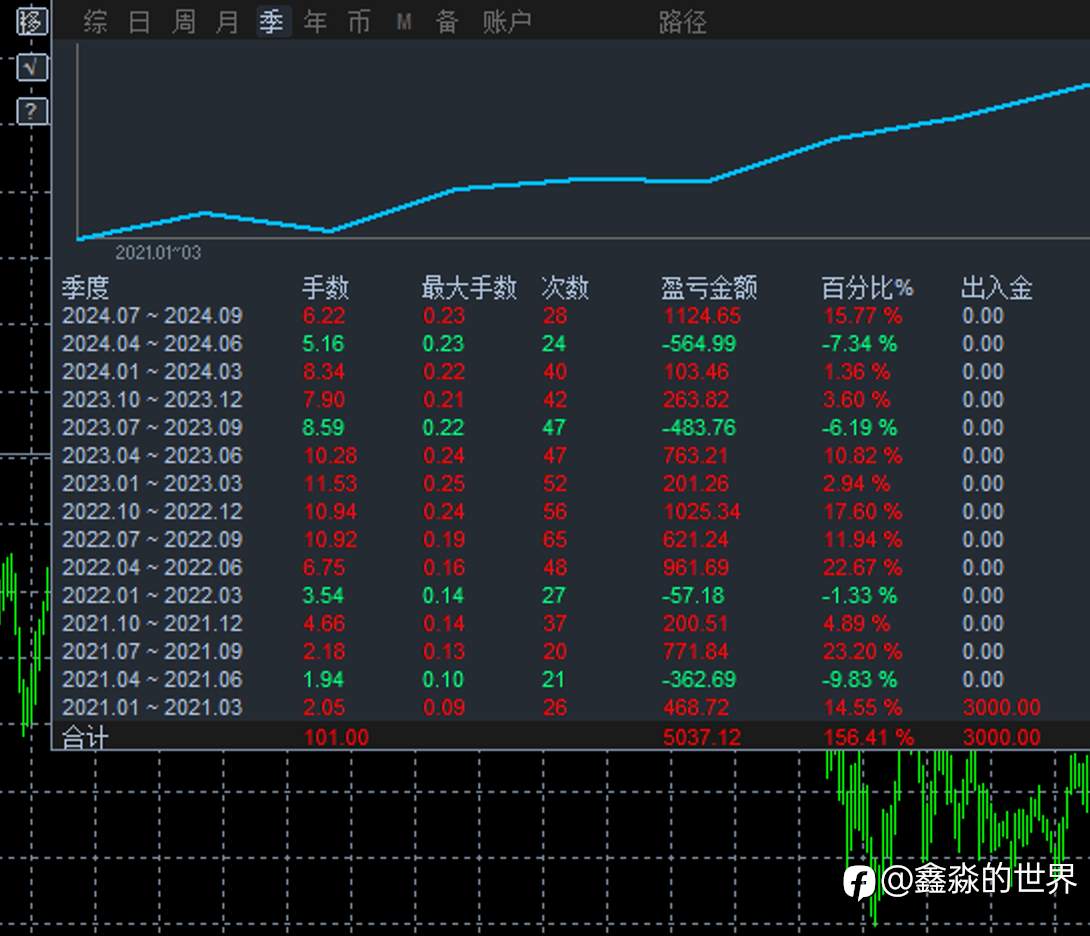Click profit value 1025.34
This screenshot has width=1090, height=936.
click(x=702, y=511)
